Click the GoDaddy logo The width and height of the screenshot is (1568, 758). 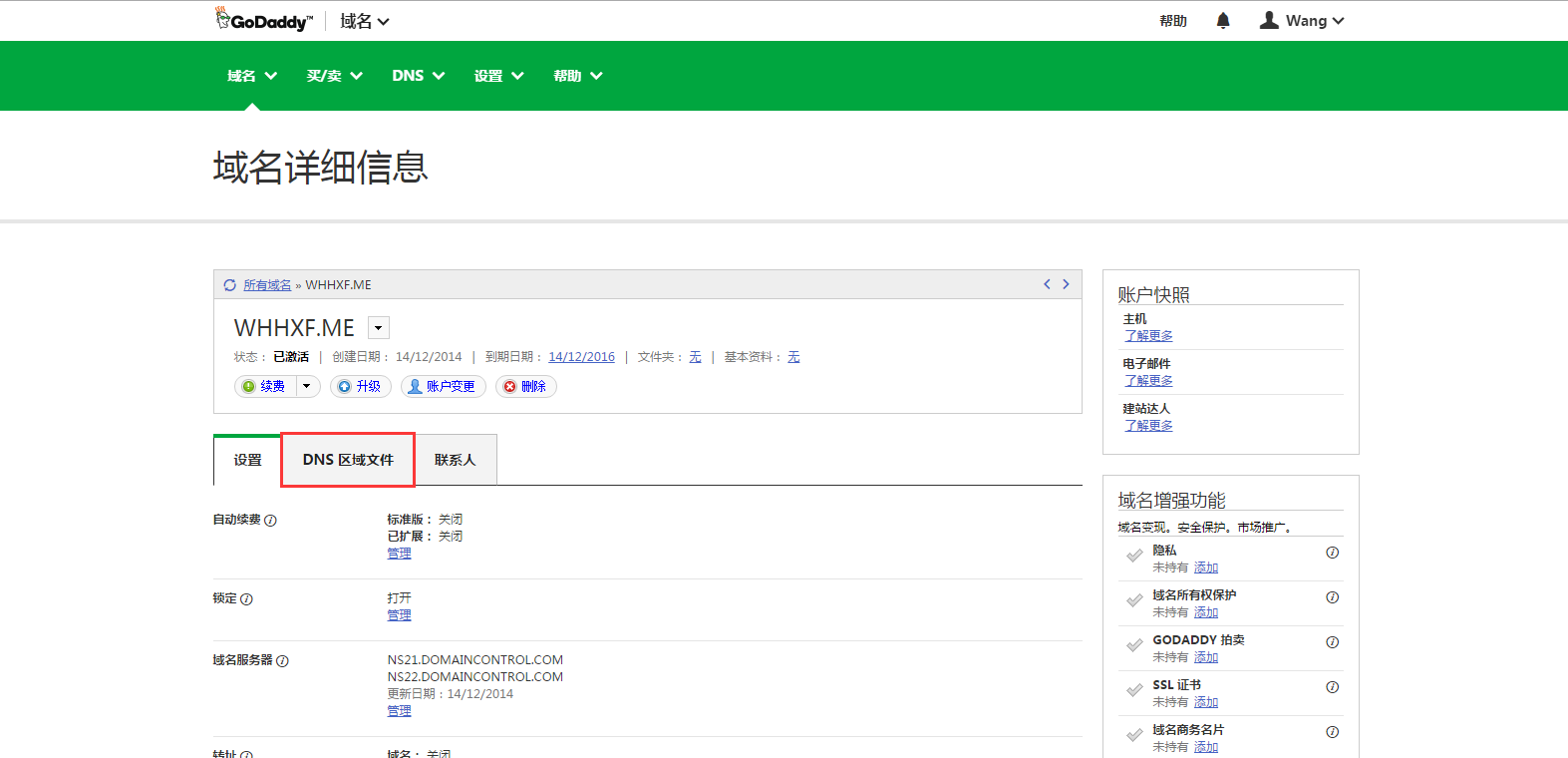click(x=264, y=20)
